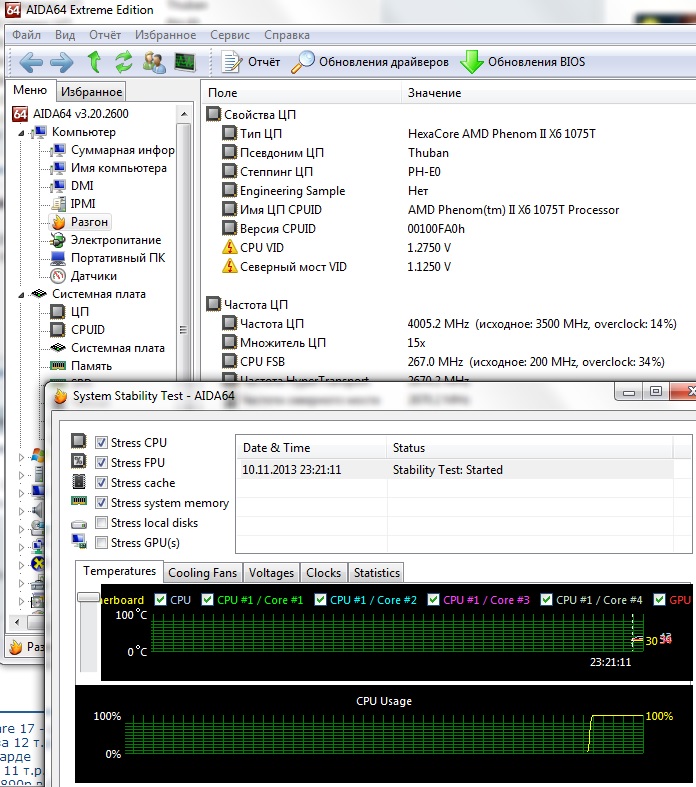The image size is (696, 787).
Task: Open the Избранное menu in menu bar
Action: point(165,35)
